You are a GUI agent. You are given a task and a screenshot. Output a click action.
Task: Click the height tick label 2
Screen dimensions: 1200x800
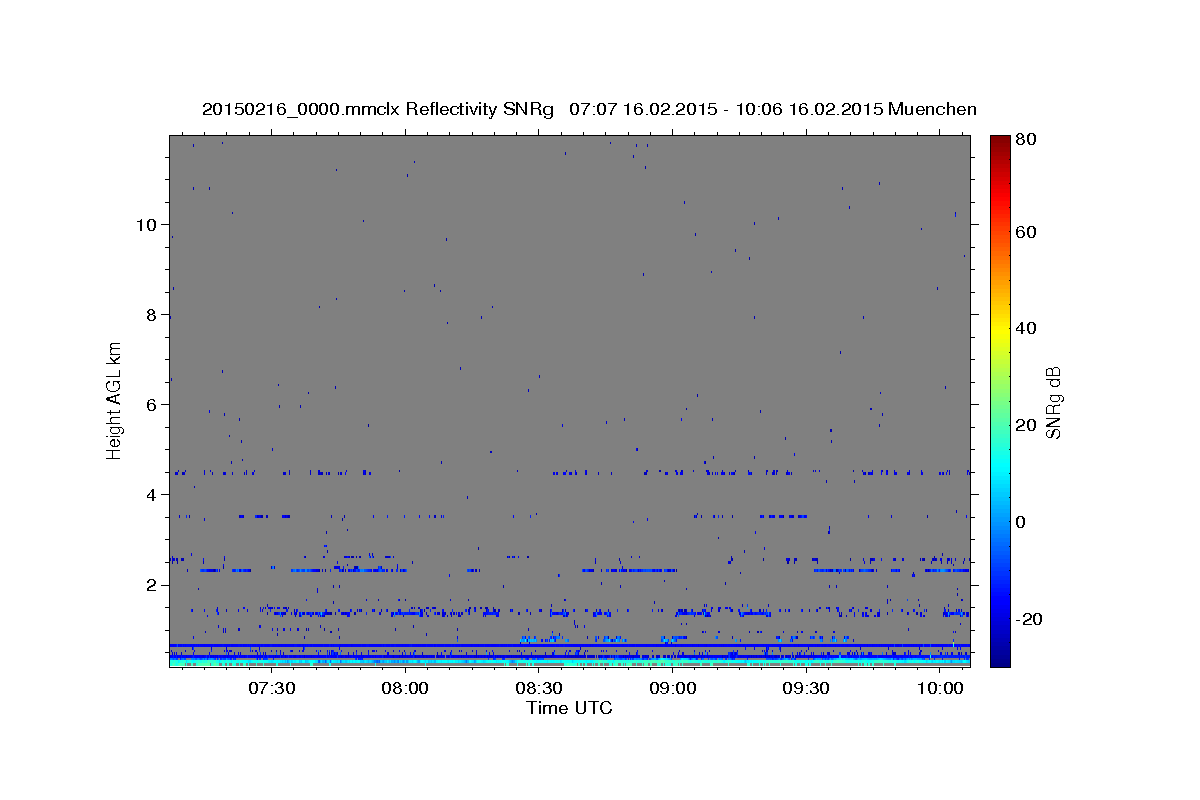(x=150, y=585)
